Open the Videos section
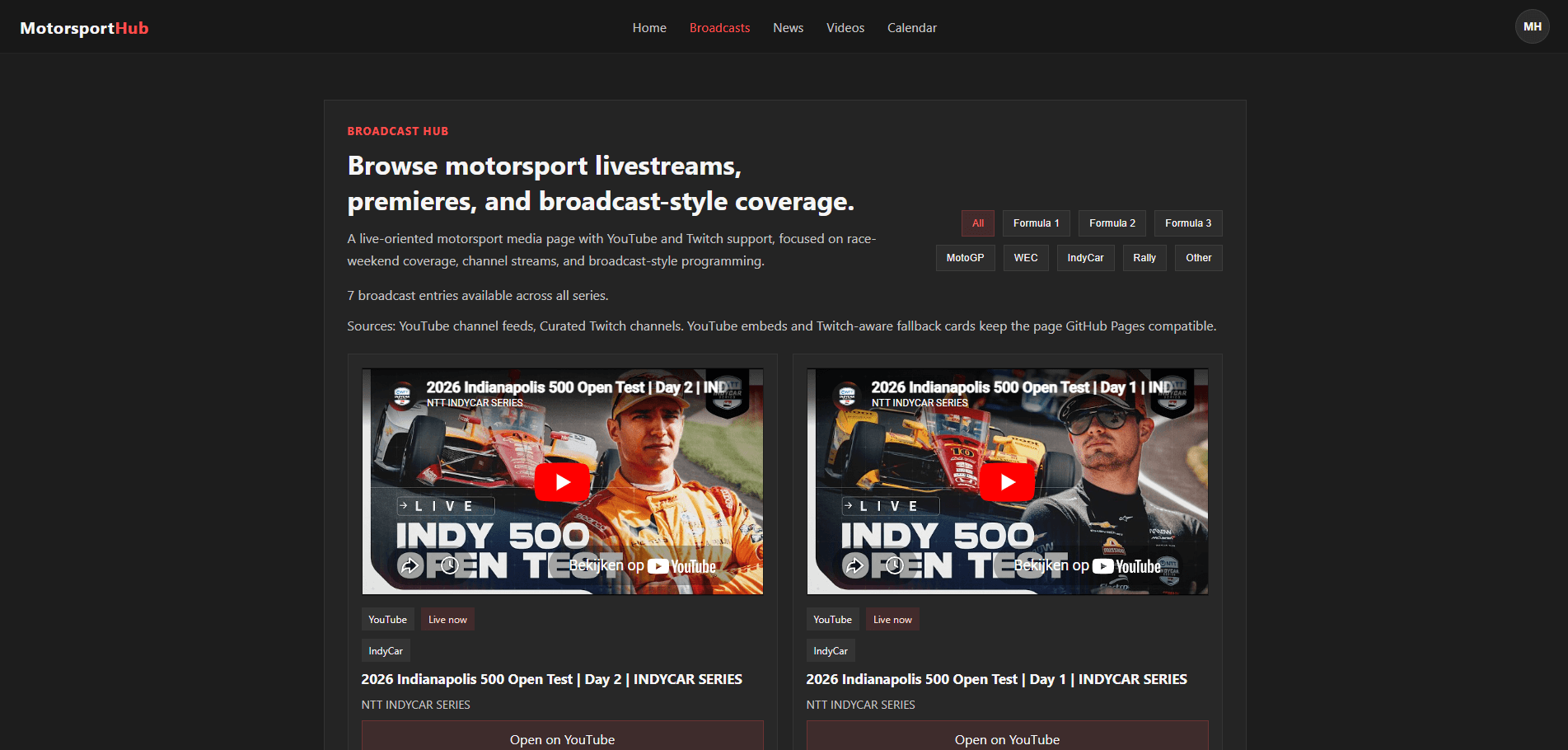This screenshot has height=750, width=1568. (845, 28)
